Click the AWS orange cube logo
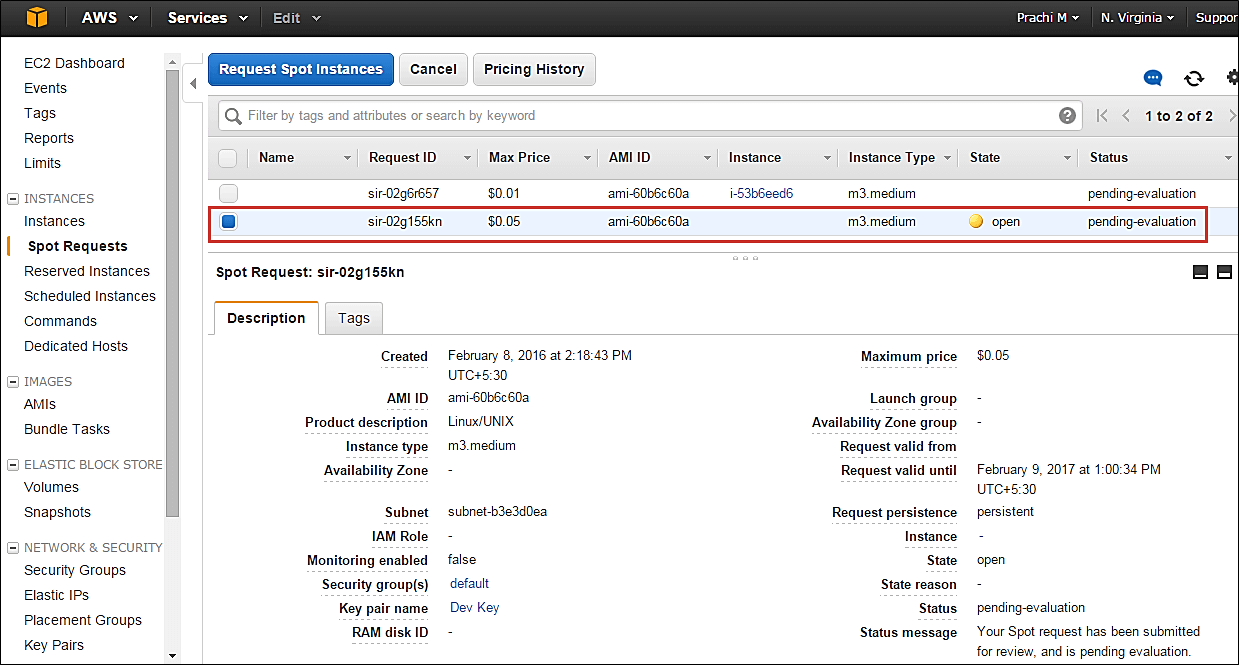 [x=37, y=18]
